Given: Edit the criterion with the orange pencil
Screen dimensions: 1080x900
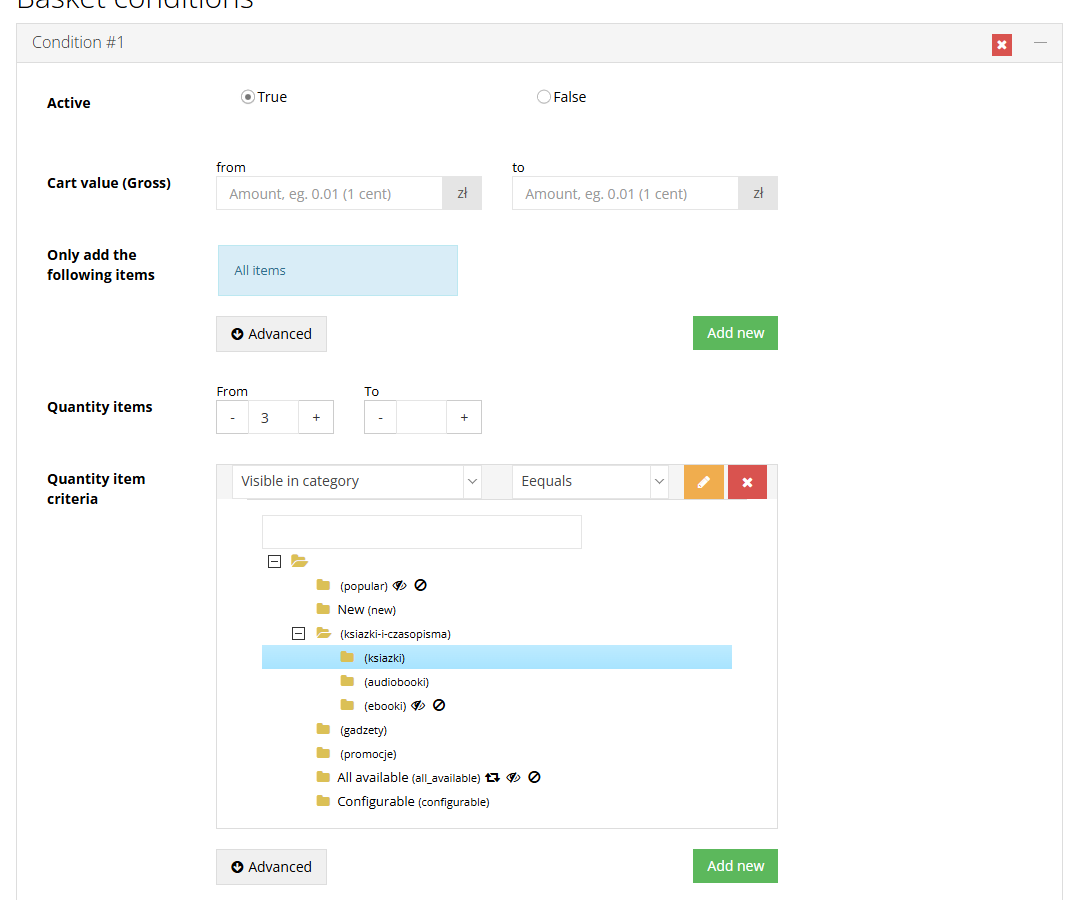Looking at the screenshot, I should click(x=703, y=482).
